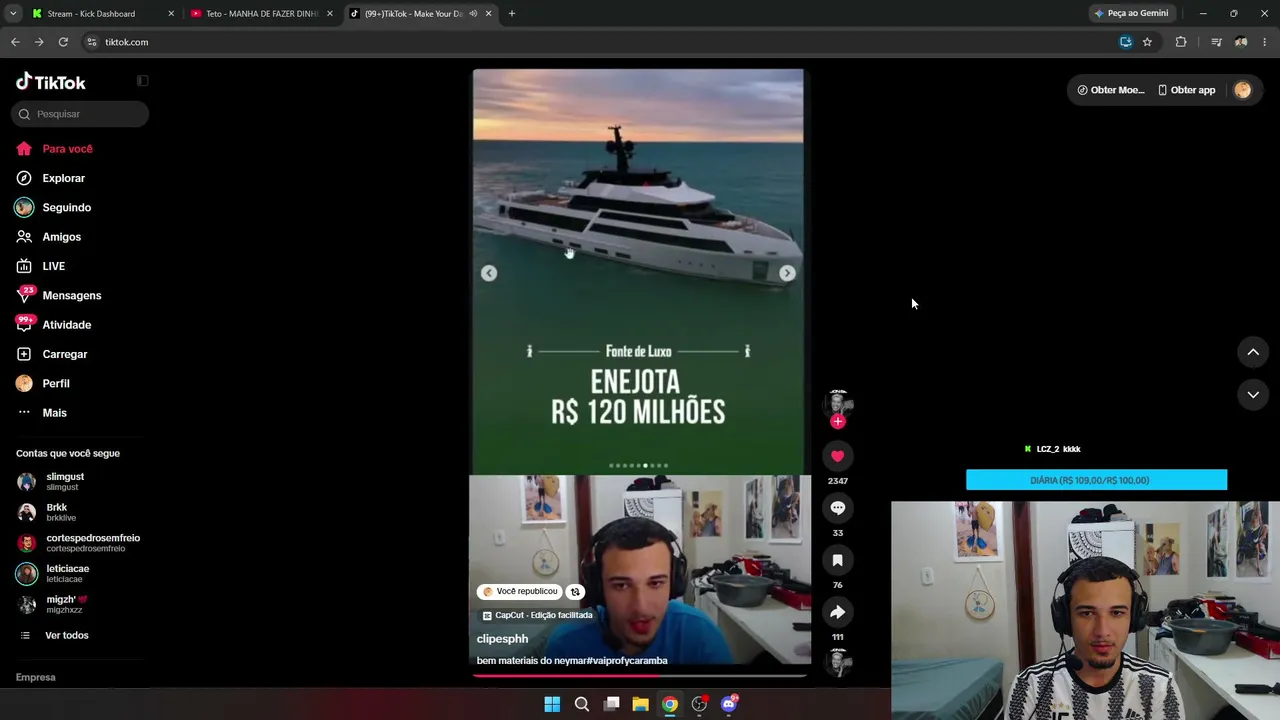
Task: Open the comments with 33 count
Action: tap(838, 508)
